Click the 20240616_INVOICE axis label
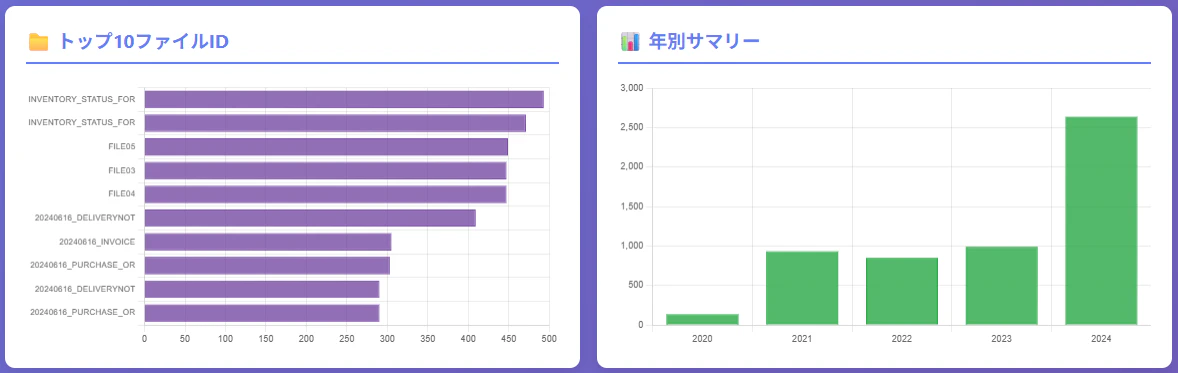Screen dimensions: 1178x373 [x=97, y=242]
